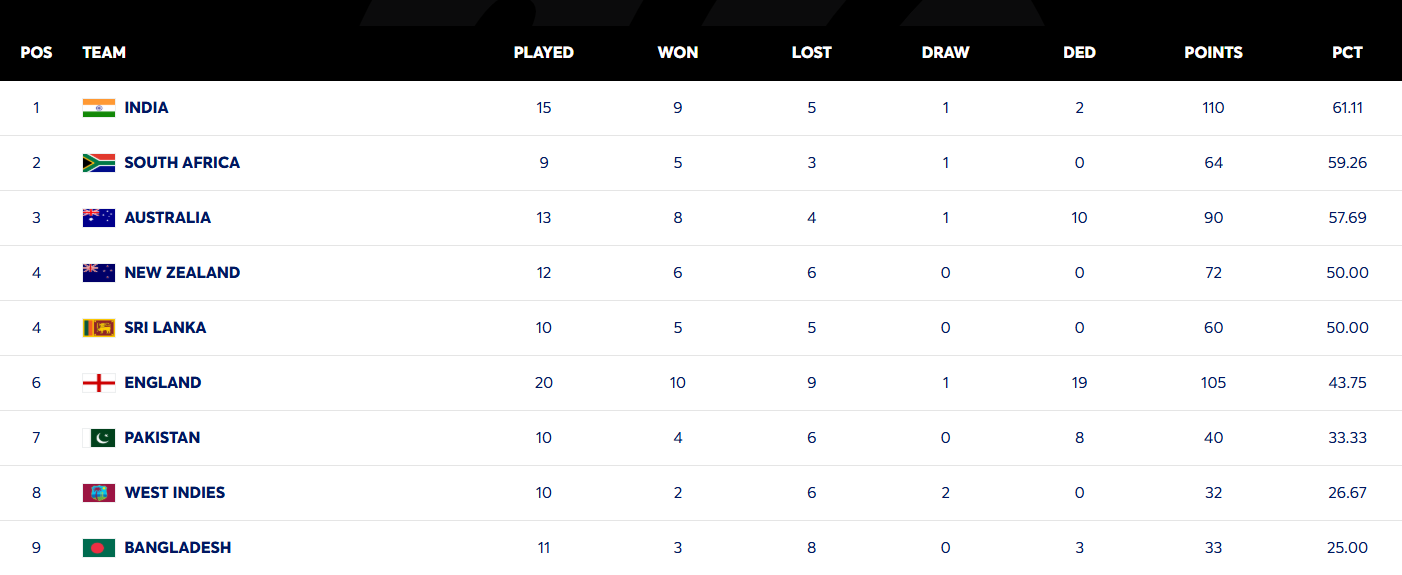Image resolution: width=1402 pixels, height=575 pixels.
Task: Click the India flag icon
Action: coord(99,108)
